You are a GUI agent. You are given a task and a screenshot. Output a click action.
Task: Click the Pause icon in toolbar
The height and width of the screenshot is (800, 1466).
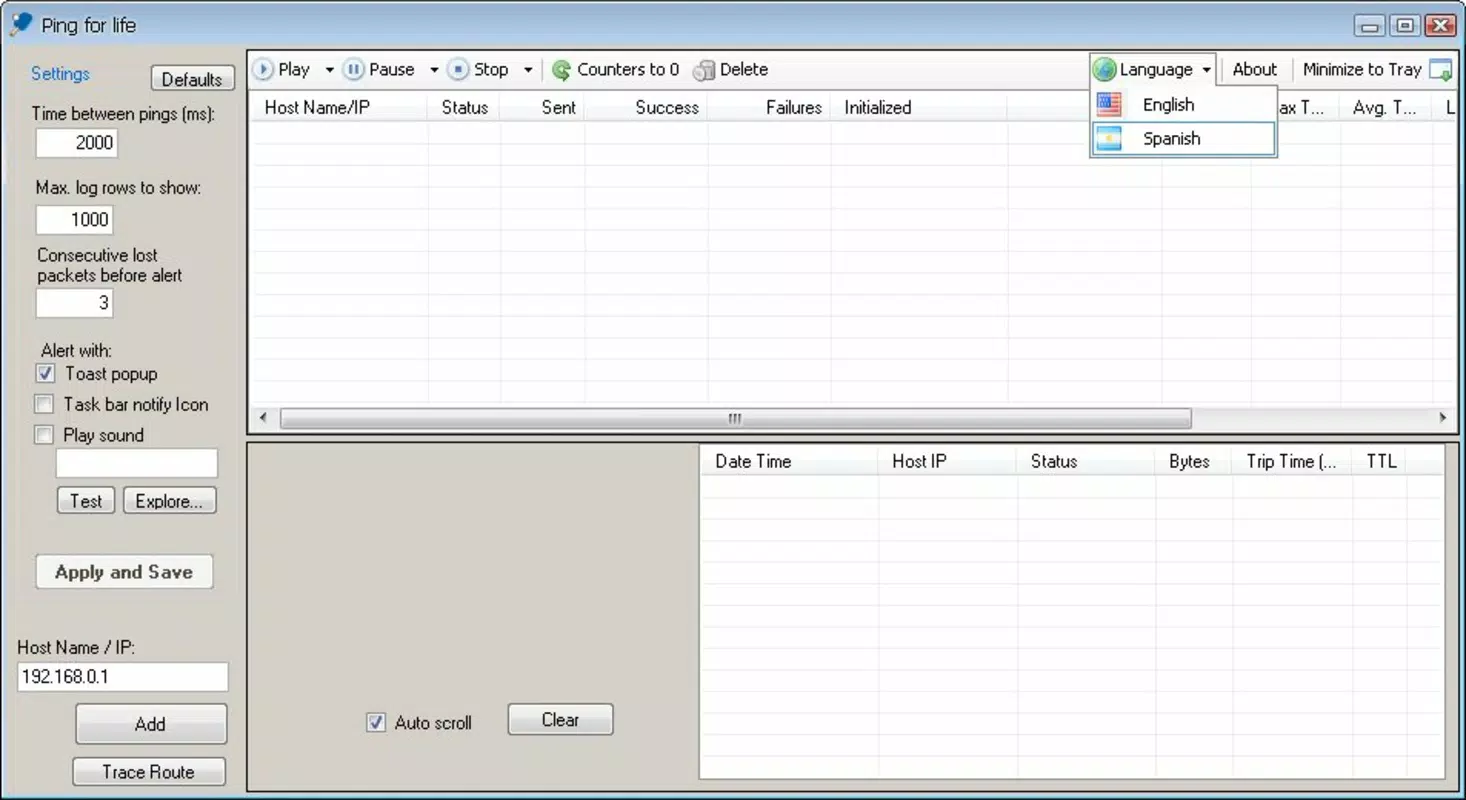point(353,70)
